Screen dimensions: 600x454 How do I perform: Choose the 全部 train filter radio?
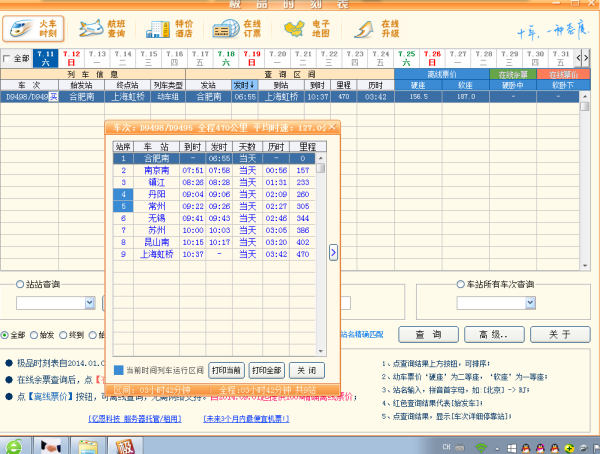(5, 335)
